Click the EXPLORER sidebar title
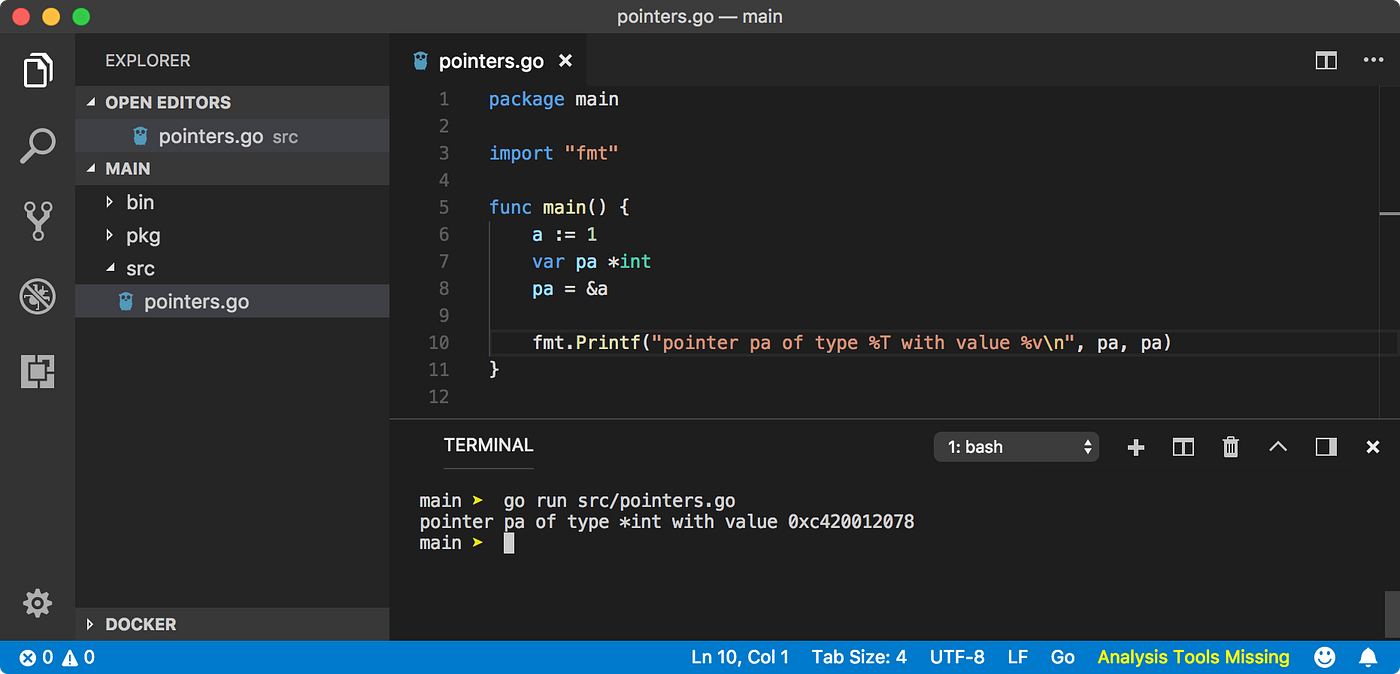 point(148,61)
